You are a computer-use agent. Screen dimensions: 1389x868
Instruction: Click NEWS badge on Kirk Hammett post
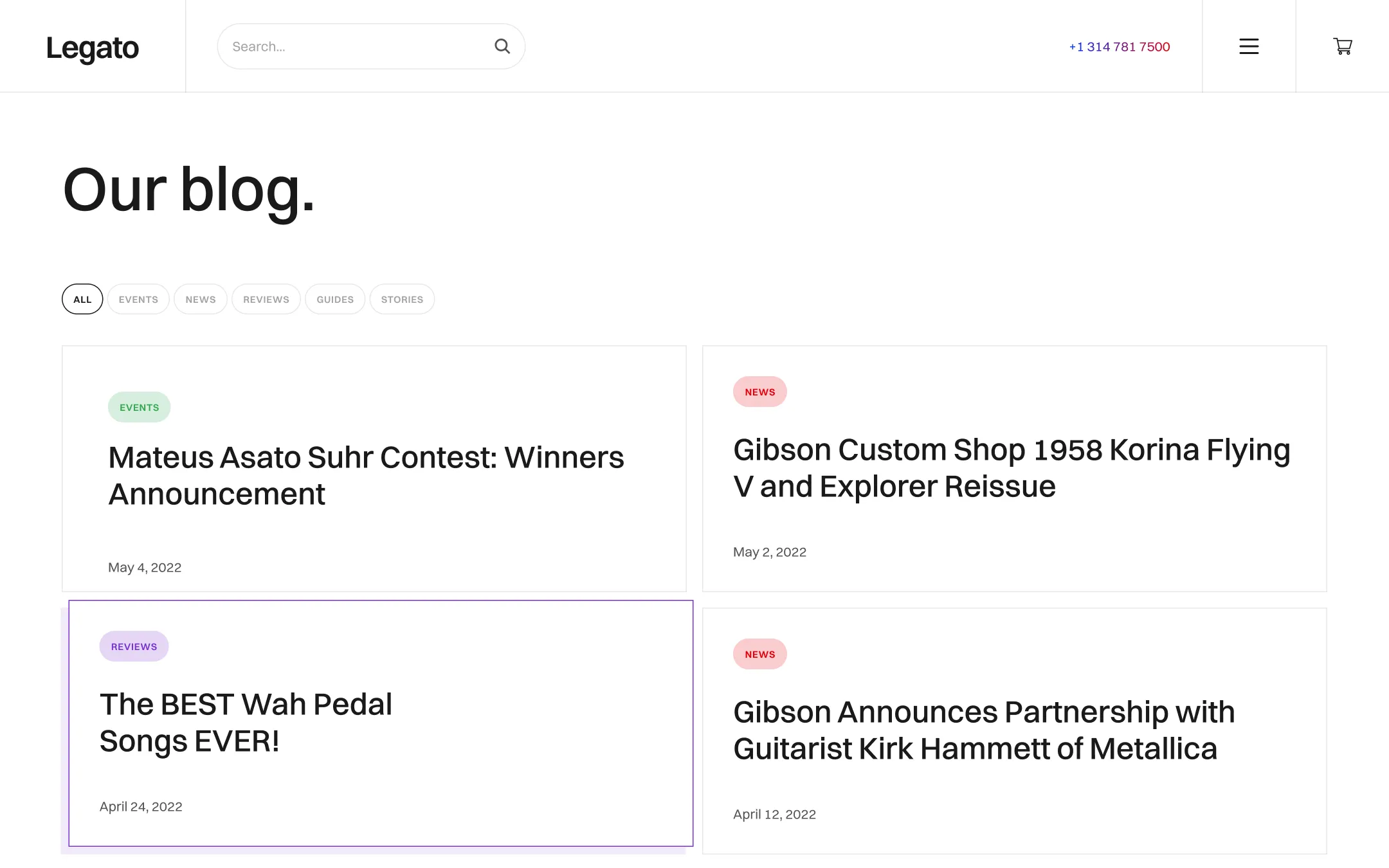coord(760,654)
